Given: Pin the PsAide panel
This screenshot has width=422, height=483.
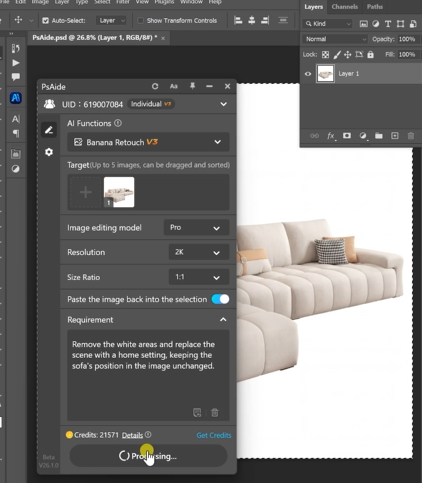Looking at the screenshot, I should pyautogui.click(x=192, y=86).
